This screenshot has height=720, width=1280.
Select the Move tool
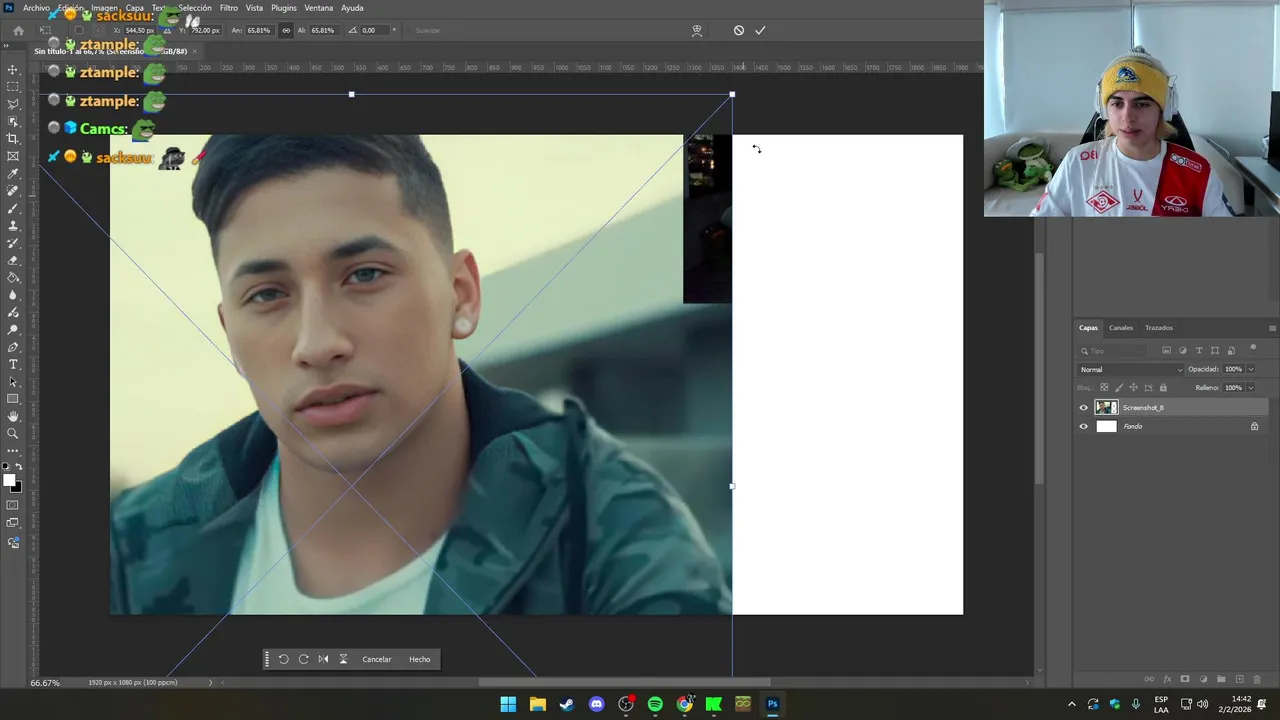pyautogui.click(x=13, y=70)
